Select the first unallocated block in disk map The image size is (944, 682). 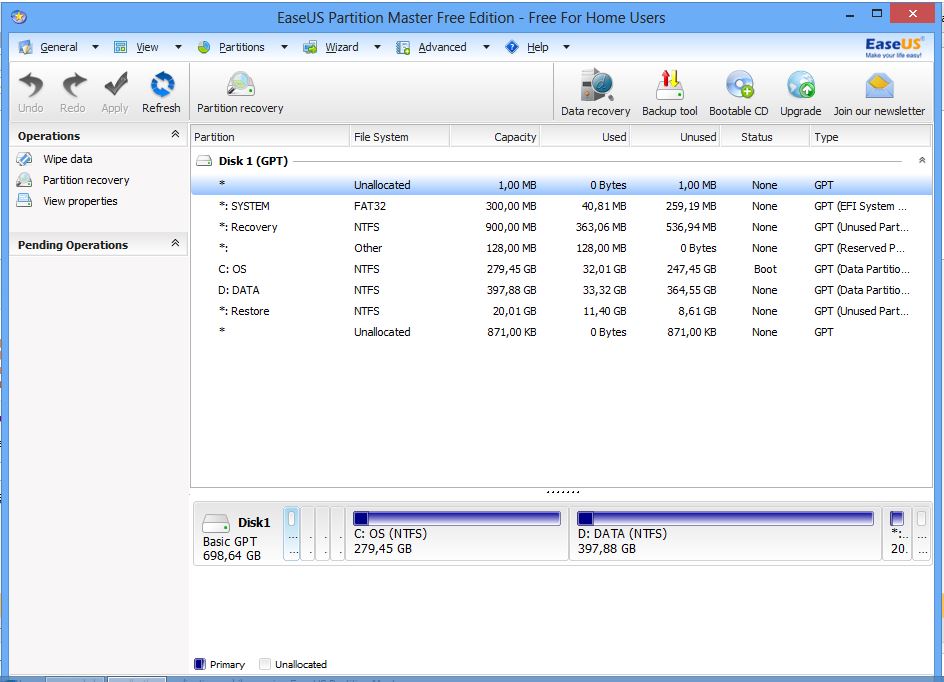click(291, 533)
